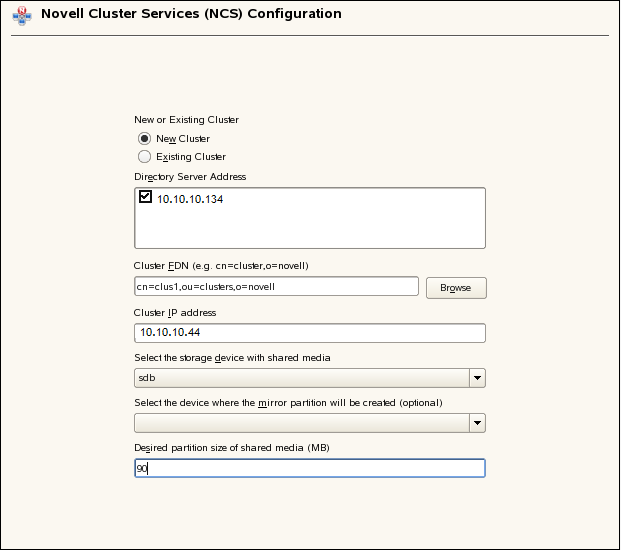Click the "Cluster IP address" label

click(x=175, y=313)
